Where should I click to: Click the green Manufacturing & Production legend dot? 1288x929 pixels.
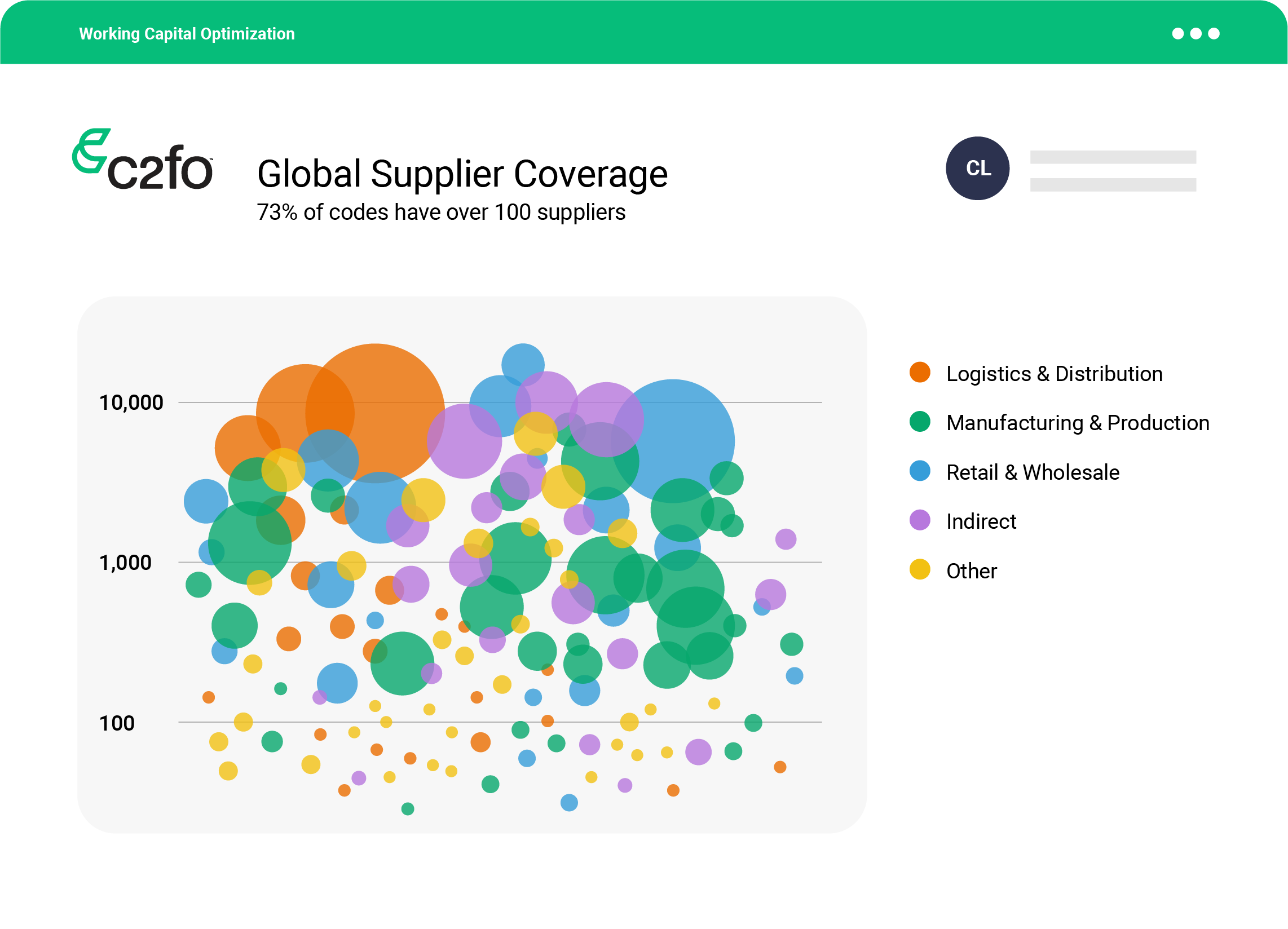coord(919,422)
